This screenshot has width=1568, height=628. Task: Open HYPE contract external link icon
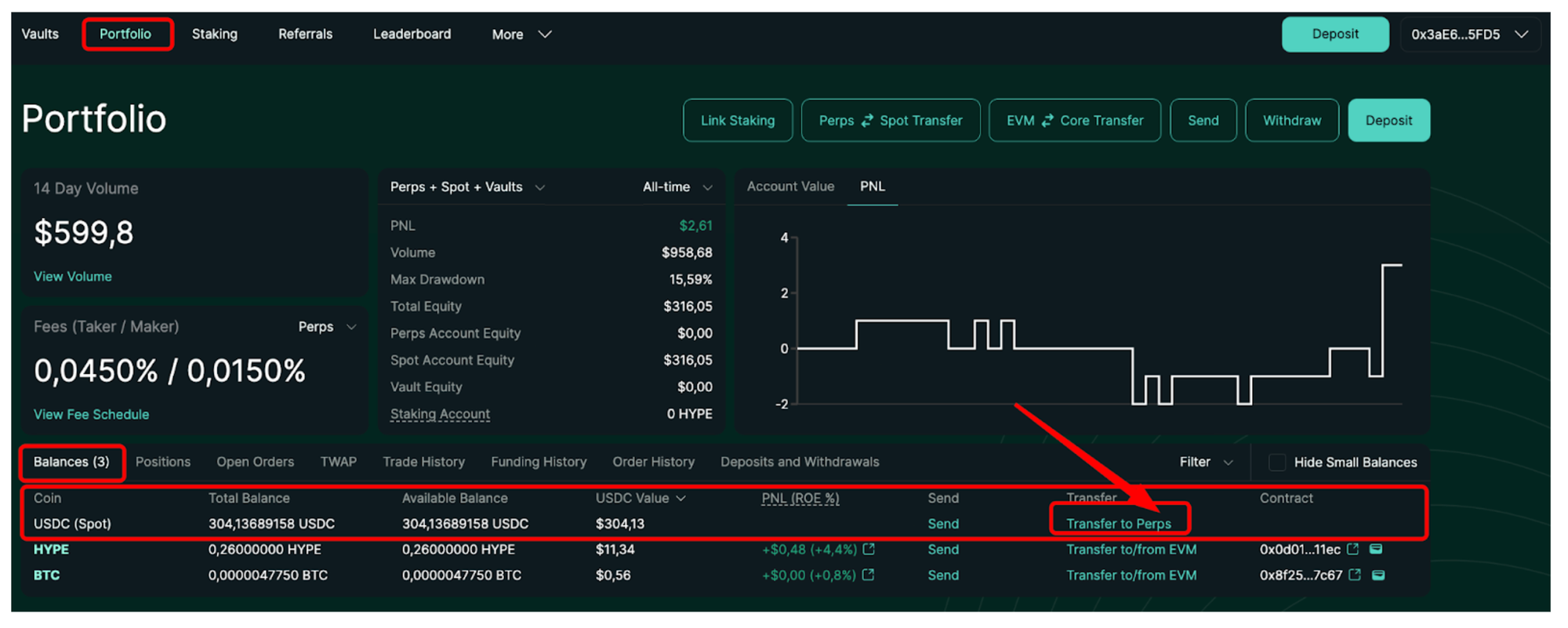point(1353,550)
